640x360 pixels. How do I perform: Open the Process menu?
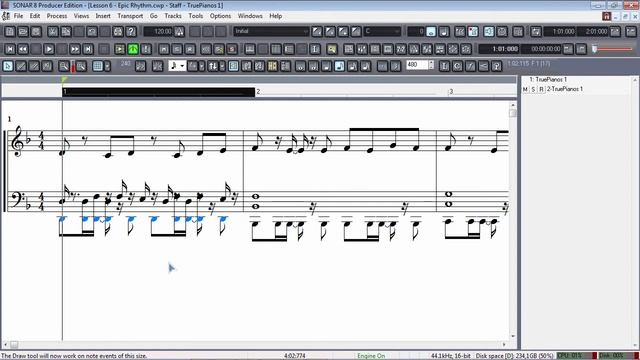(57, 16)
